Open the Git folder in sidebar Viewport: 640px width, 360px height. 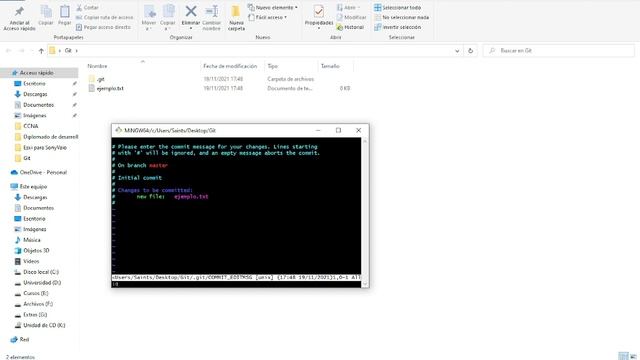(x=27, y=158)
